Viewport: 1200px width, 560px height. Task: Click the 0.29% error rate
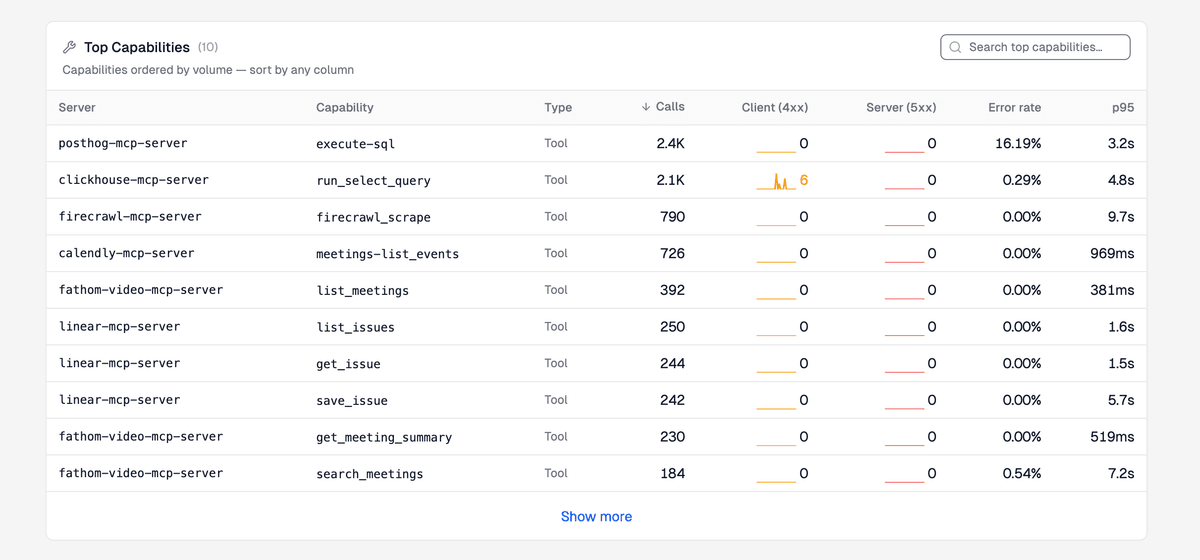click(x=1022, y=180)
